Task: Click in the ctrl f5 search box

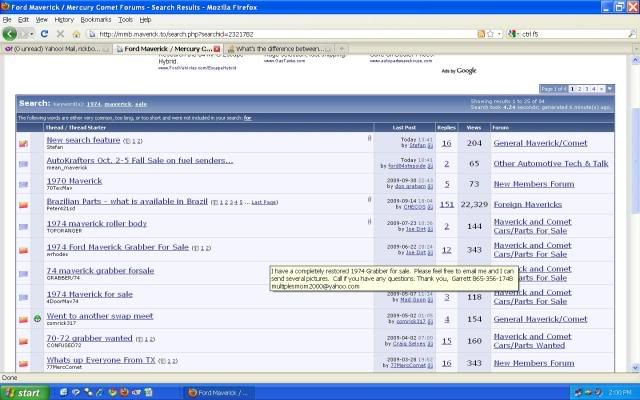Action: click(x=573, y=34)
